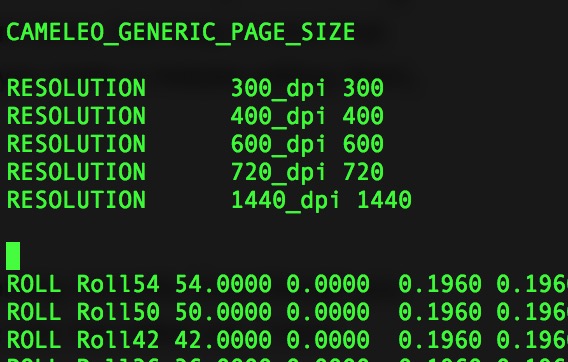Viewport: 568px width, 362px height.
Task: Click the Roll42 name
Action: pos(118,340)
